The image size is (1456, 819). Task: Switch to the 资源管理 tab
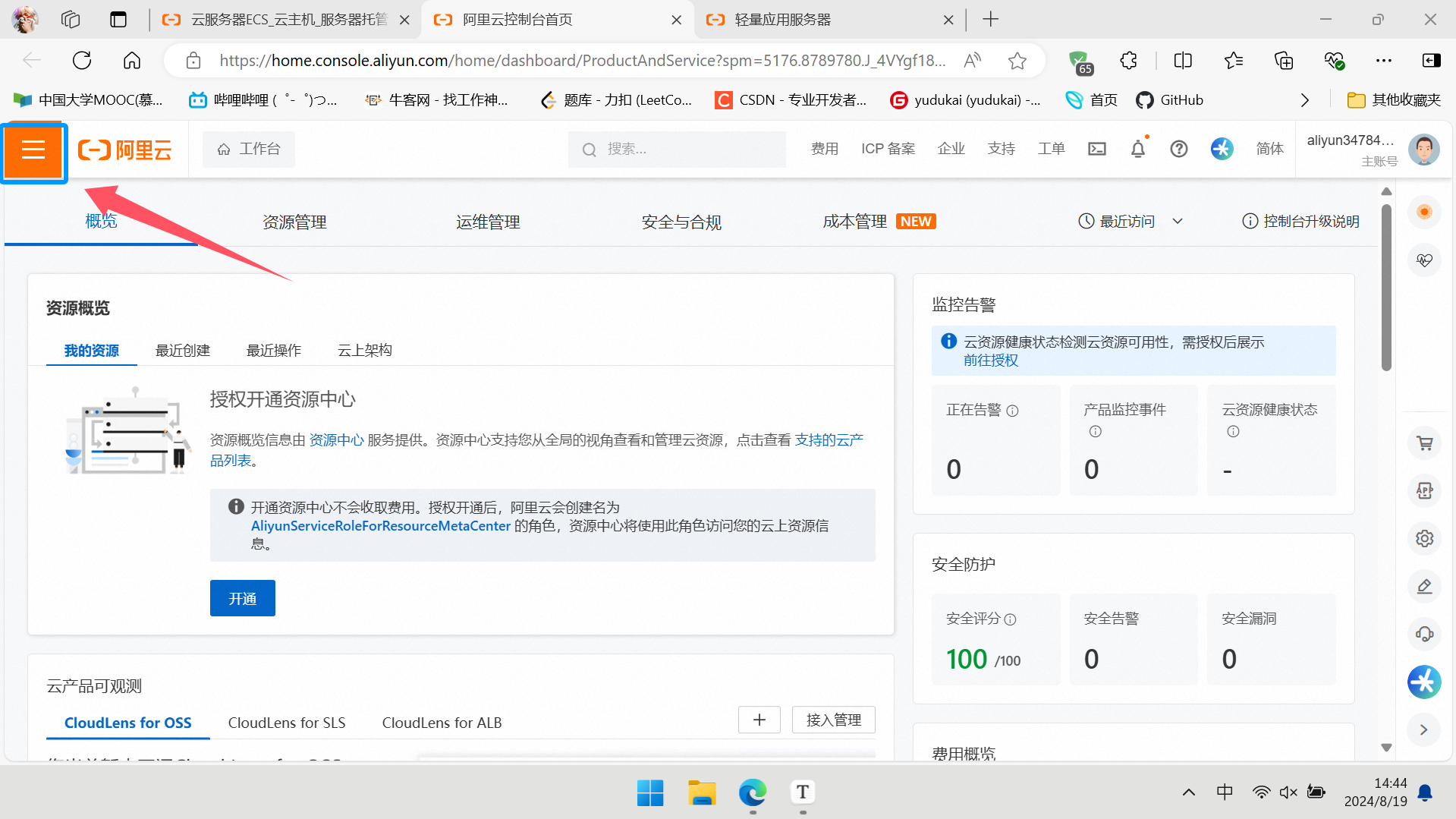click(x=294, y=222)
